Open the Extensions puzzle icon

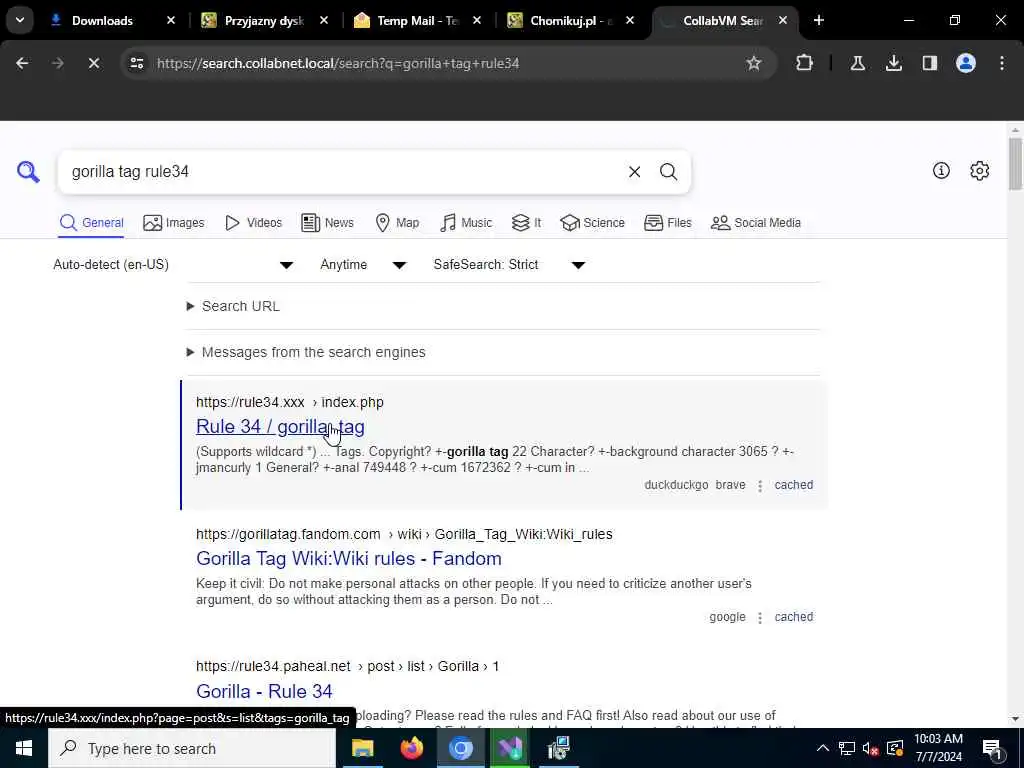pos(805,63)
